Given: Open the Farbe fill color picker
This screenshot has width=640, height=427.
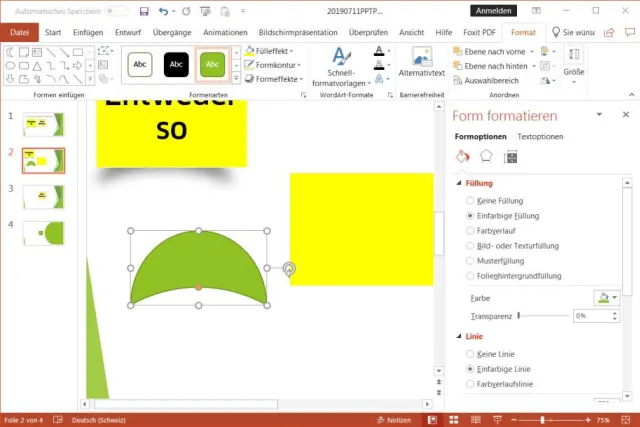Looking at the screenshot, I should tap(607, 297).
